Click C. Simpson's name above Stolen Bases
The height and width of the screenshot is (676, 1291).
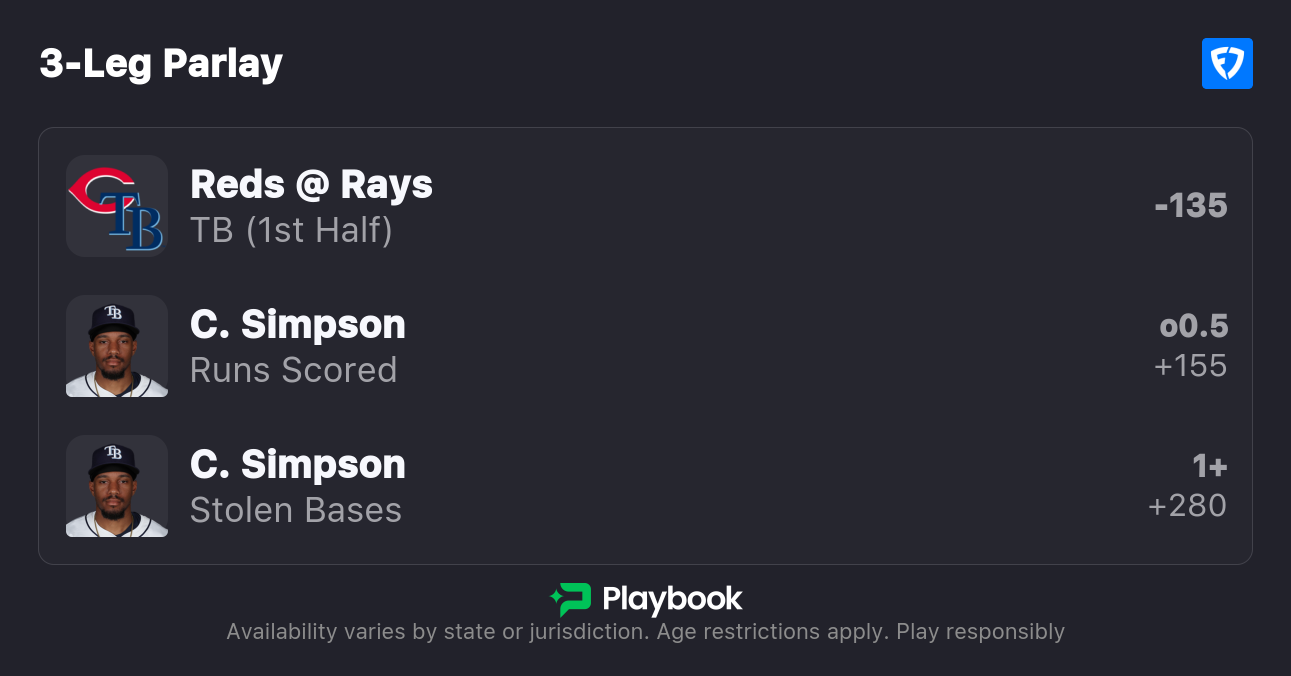click(298, 465)
